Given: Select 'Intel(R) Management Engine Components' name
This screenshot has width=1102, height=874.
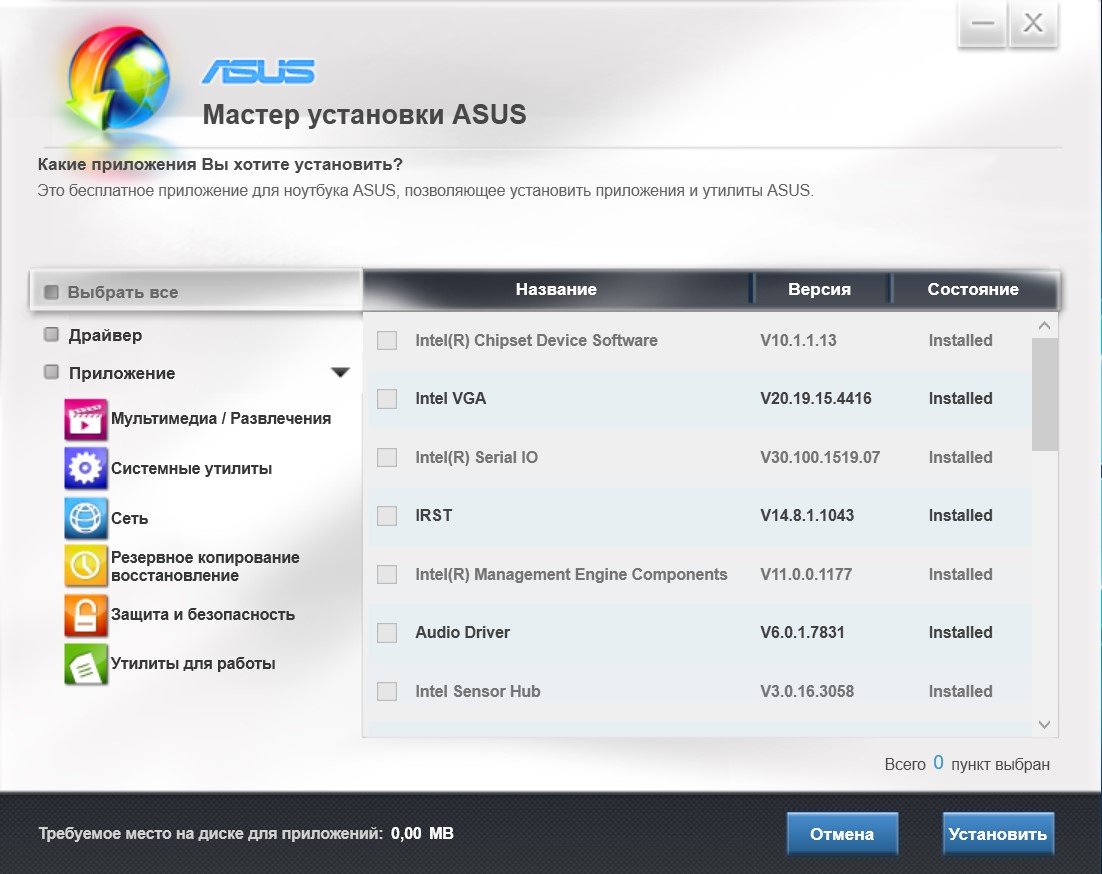Looking at the screenshot, I should [x=571, y=574].
